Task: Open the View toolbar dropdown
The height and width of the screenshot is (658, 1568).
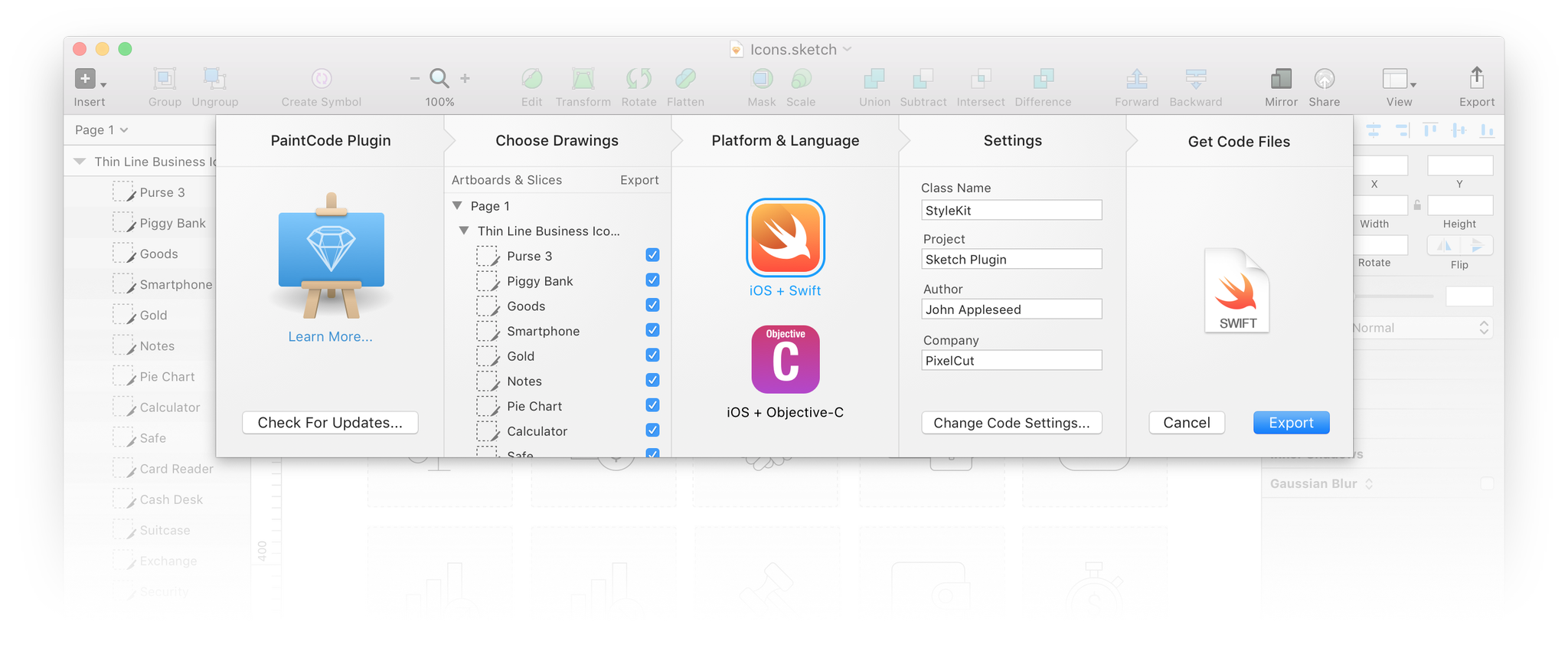Action: pyautogui.click(x=1399, y=79)
